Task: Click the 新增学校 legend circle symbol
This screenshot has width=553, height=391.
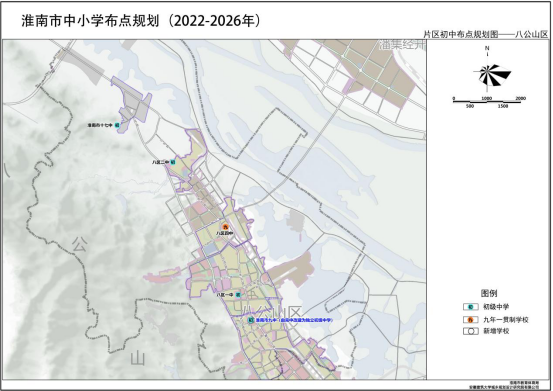Action: tap(470, 331)
